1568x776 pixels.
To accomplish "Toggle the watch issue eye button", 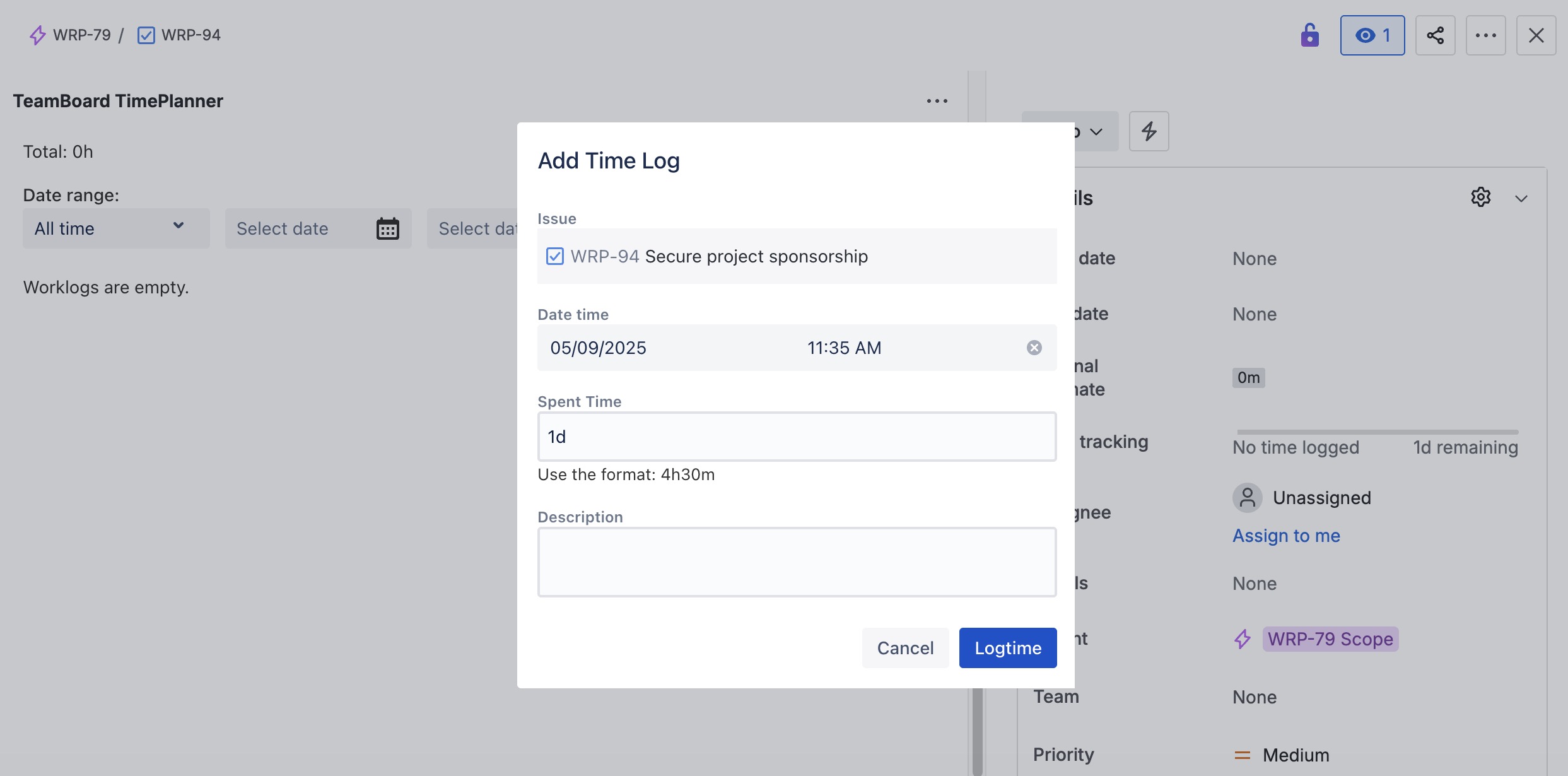I will click(1372, 35).
